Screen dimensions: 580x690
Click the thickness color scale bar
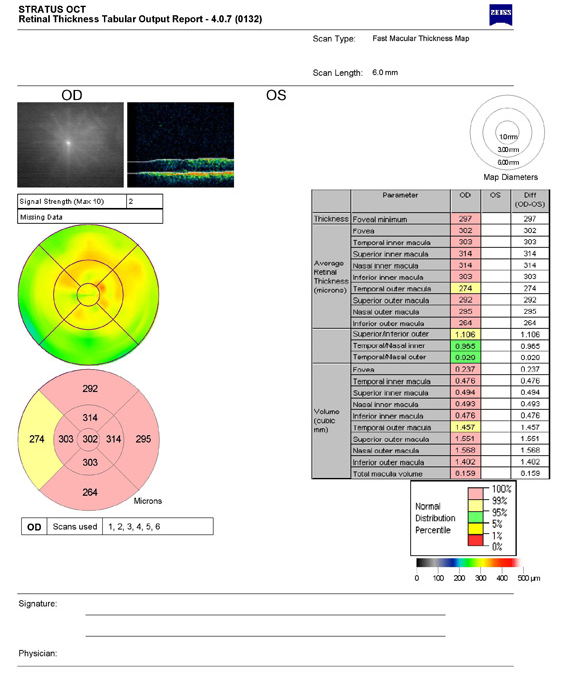tap(468, 562)
